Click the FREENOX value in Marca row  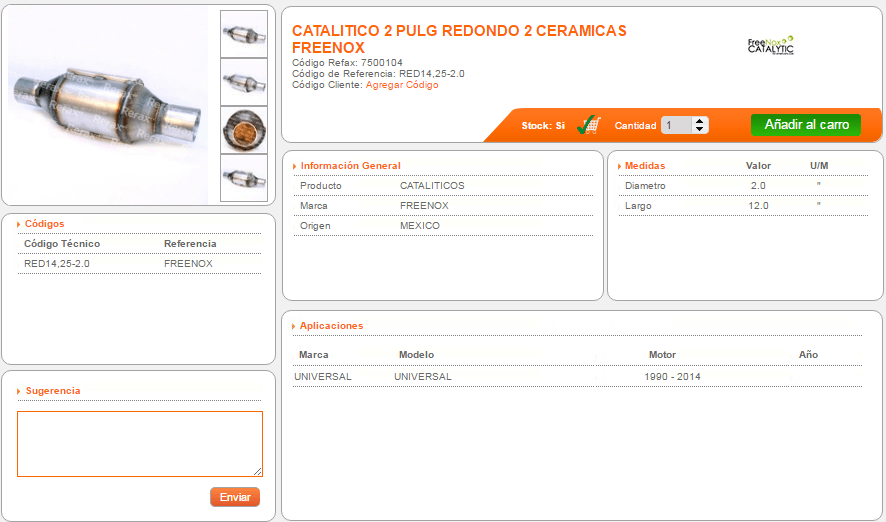click(x=424, y=206)
